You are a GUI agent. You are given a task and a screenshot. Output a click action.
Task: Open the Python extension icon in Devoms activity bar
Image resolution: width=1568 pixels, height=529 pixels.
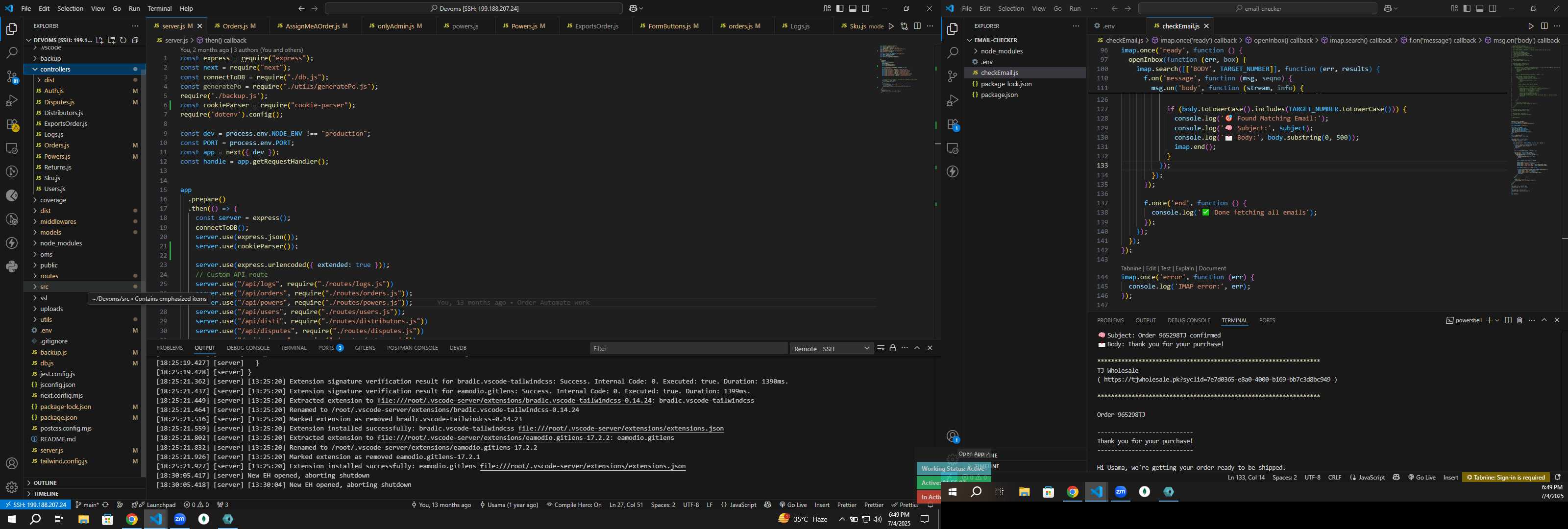(x=12, y=266)
